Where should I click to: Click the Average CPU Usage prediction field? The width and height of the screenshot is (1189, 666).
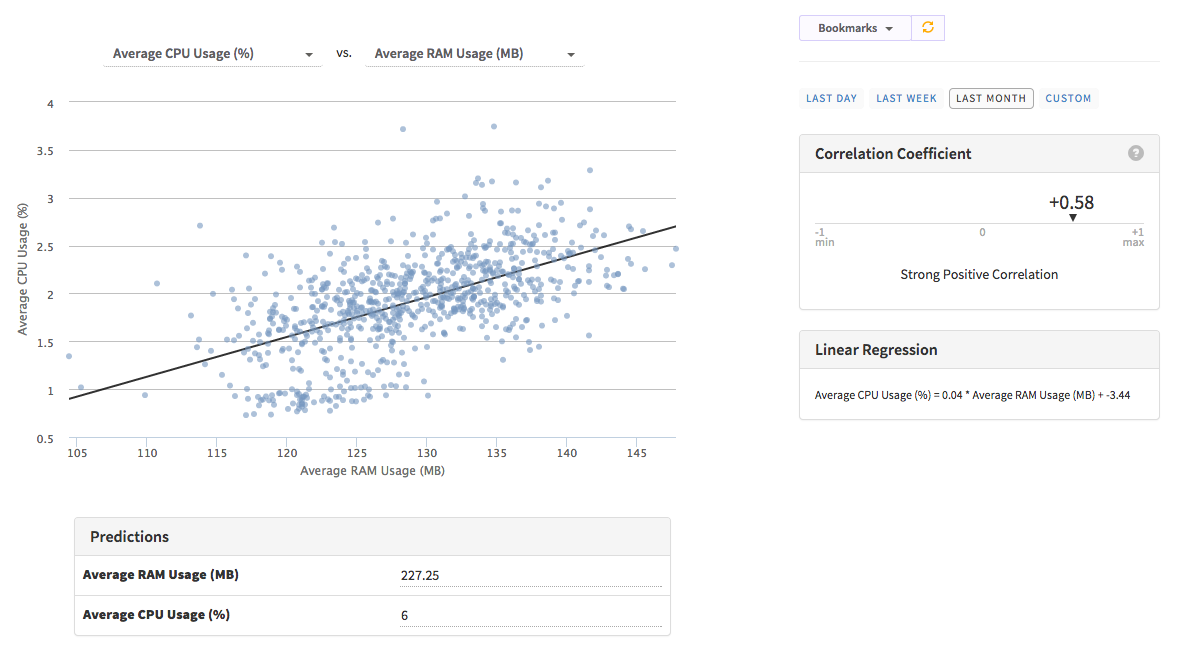[530, 615]
